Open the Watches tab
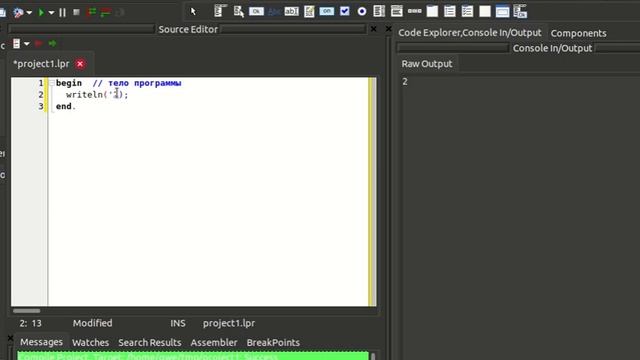 [x=91, y=342]
